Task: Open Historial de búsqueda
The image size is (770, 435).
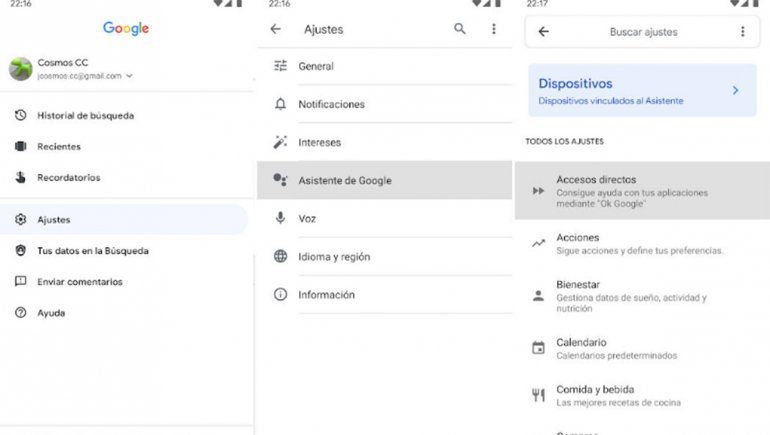Action: pos(85,116)
